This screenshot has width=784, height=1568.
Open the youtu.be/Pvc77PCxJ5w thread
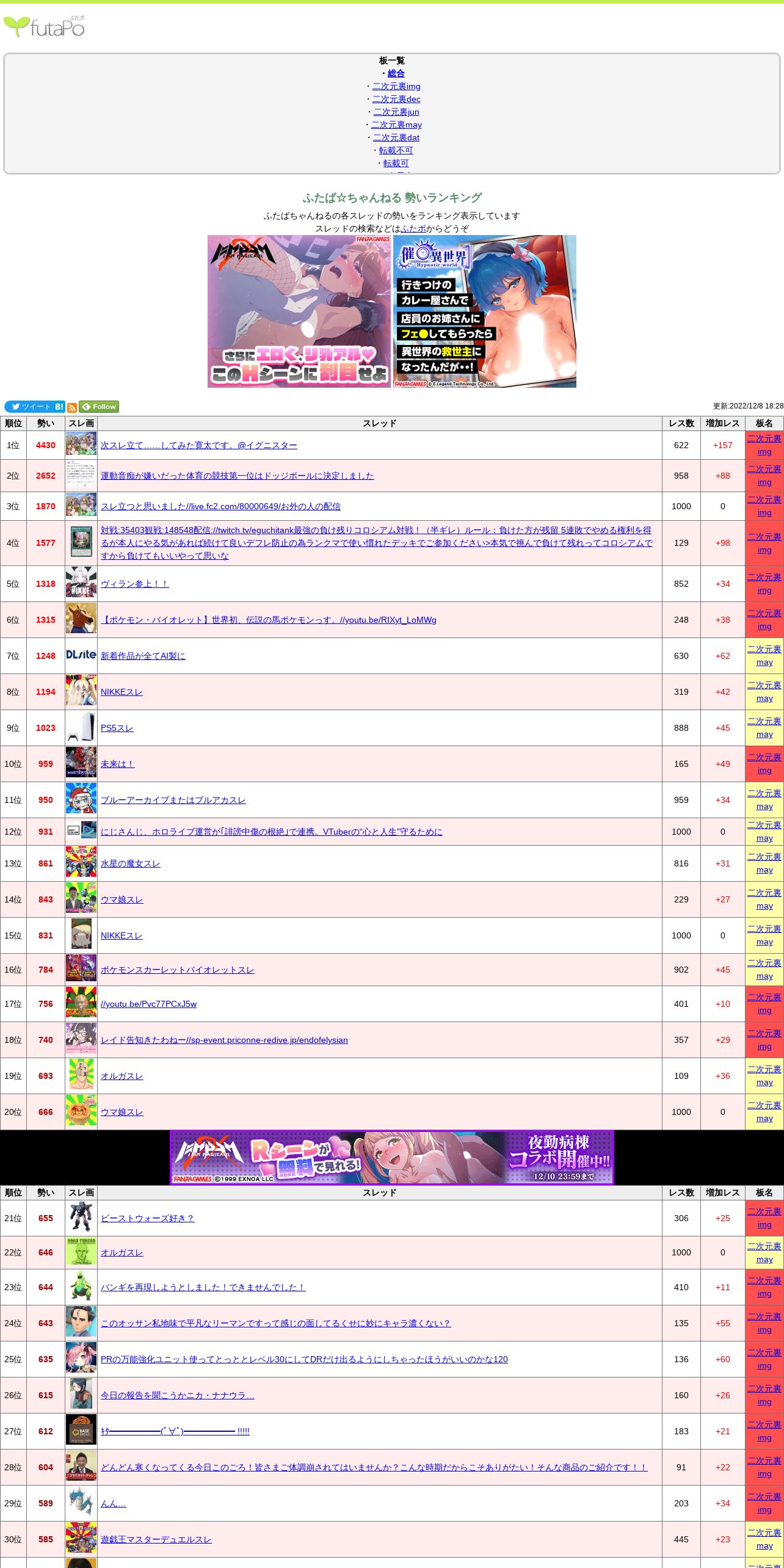[148, 1004]
